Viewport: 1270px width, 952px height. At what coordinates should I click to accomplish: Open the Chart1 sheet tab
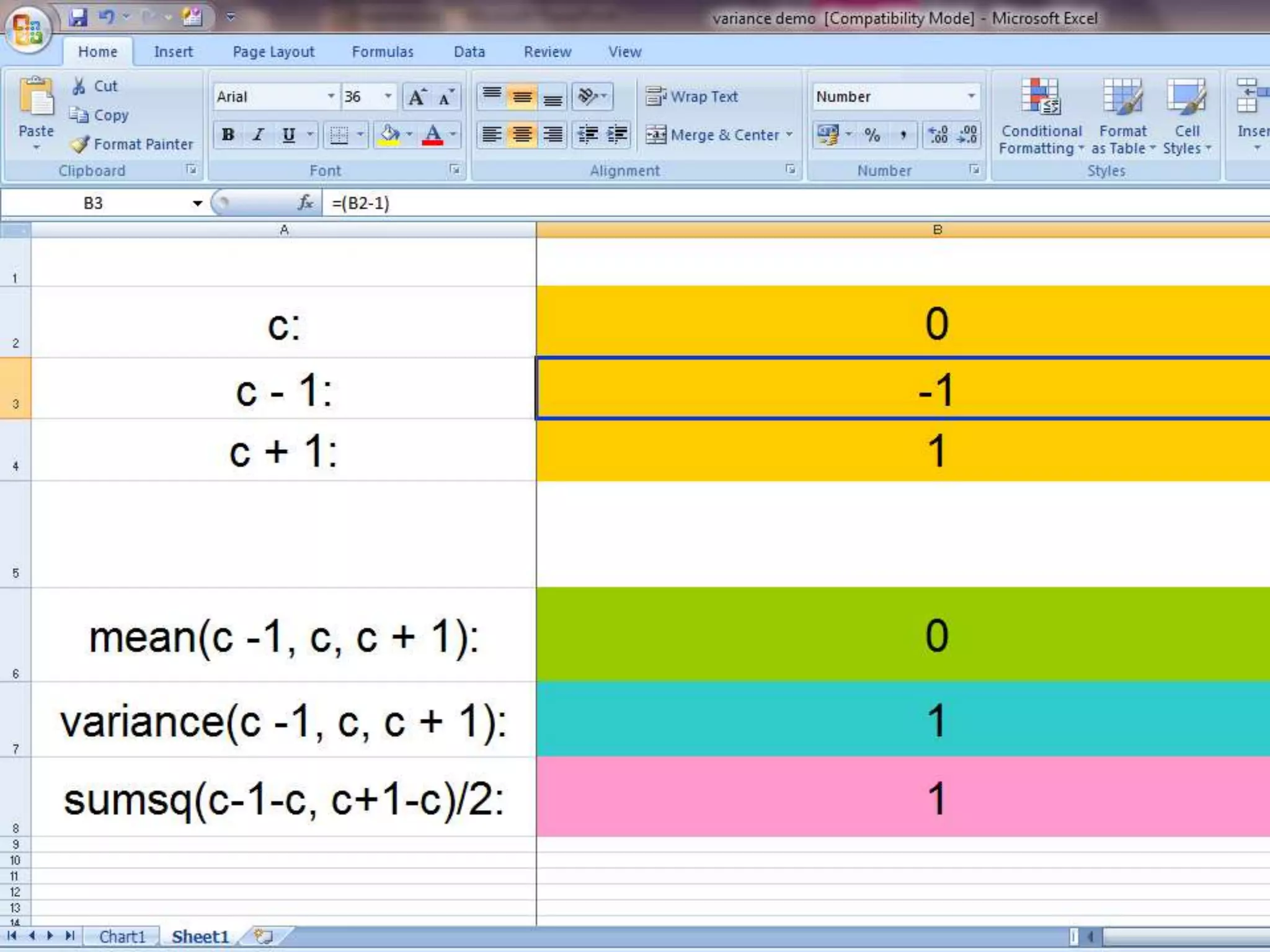click(x=122, y=936)
